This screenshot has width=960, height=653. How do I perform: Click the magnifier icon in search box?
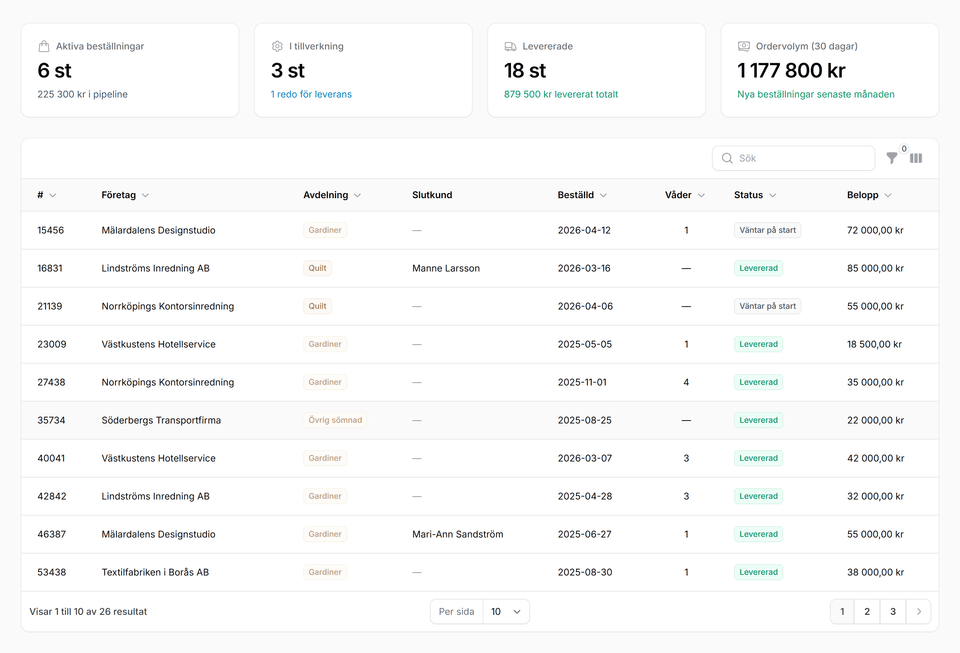[x=727, y=158]
